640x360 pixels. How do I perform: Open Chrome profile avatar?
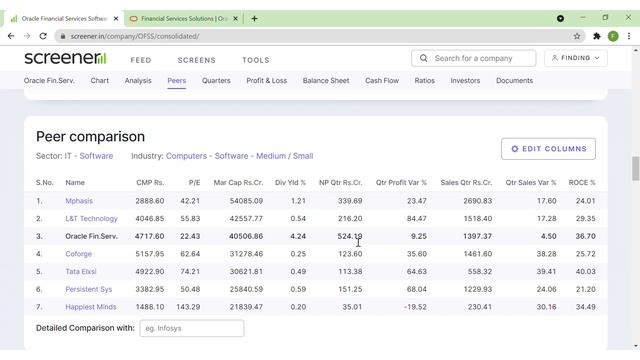point(613,36)
